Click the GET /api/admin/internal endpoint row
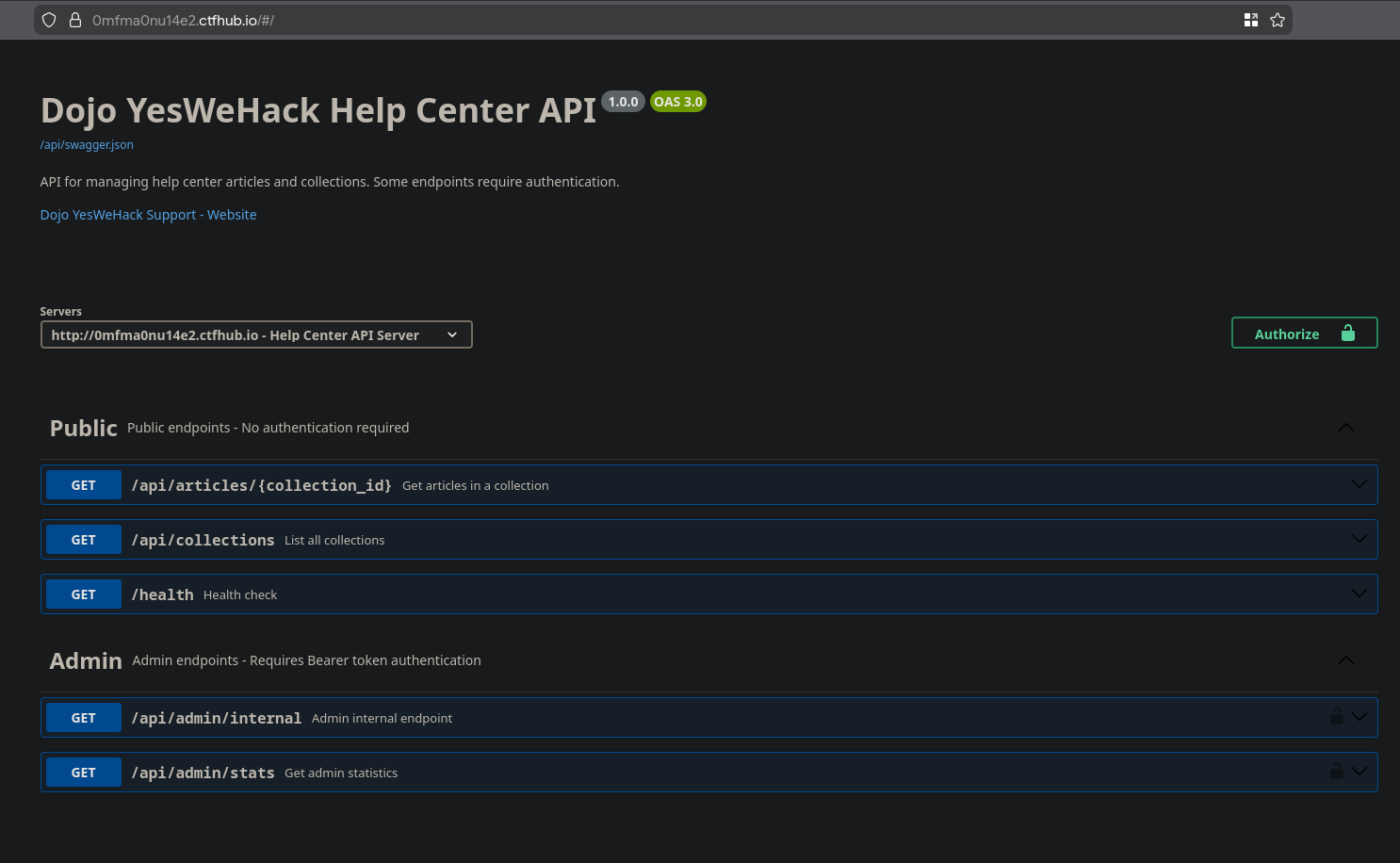This screenshot has height=863, width=1400. [659, 718]
